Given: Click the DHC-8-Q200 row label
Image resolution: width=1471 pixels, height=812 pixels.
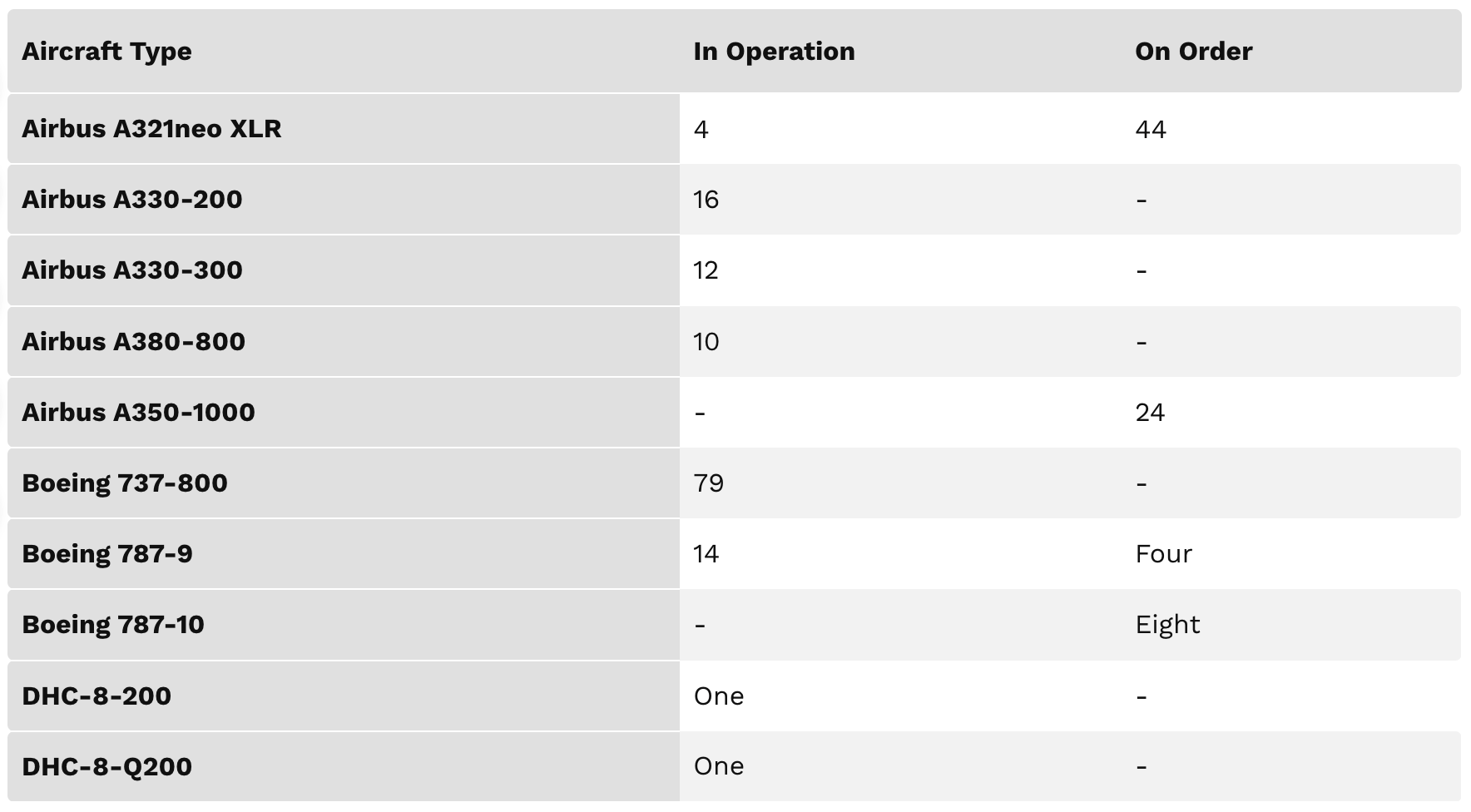Looking at the screenshot, I should (x=106, y=767).
